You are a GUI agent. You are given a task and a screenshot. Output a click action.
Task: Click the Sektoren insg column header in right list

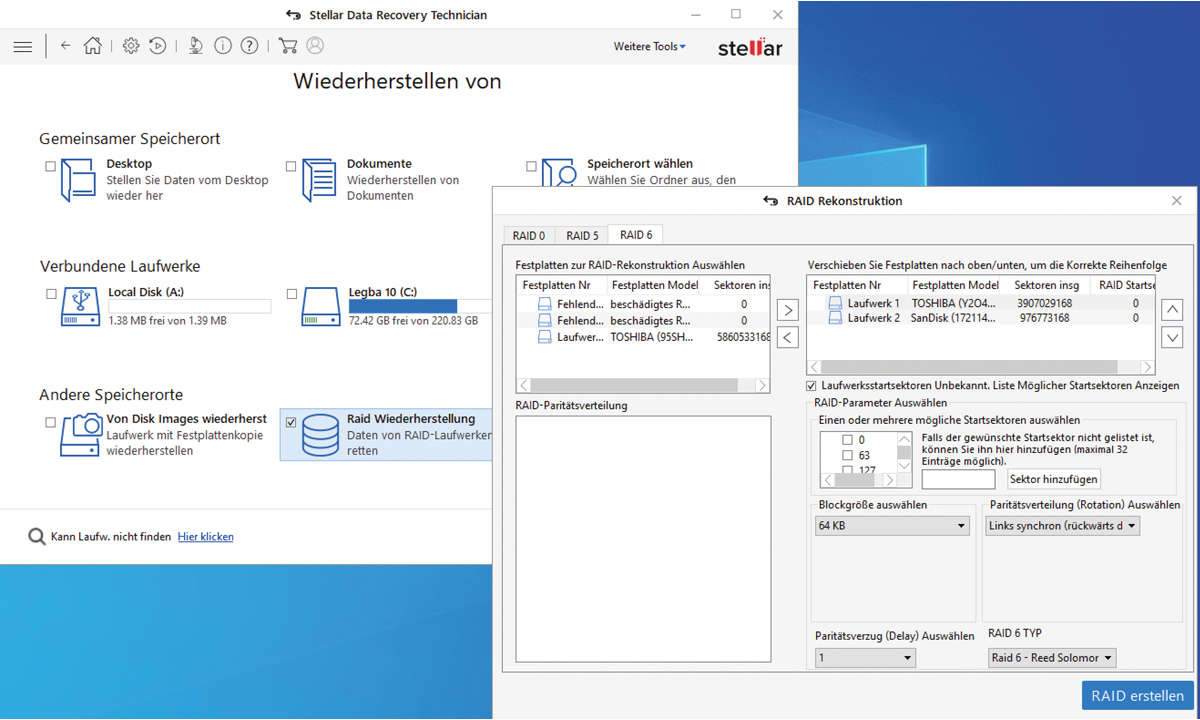pos(1047,285)
